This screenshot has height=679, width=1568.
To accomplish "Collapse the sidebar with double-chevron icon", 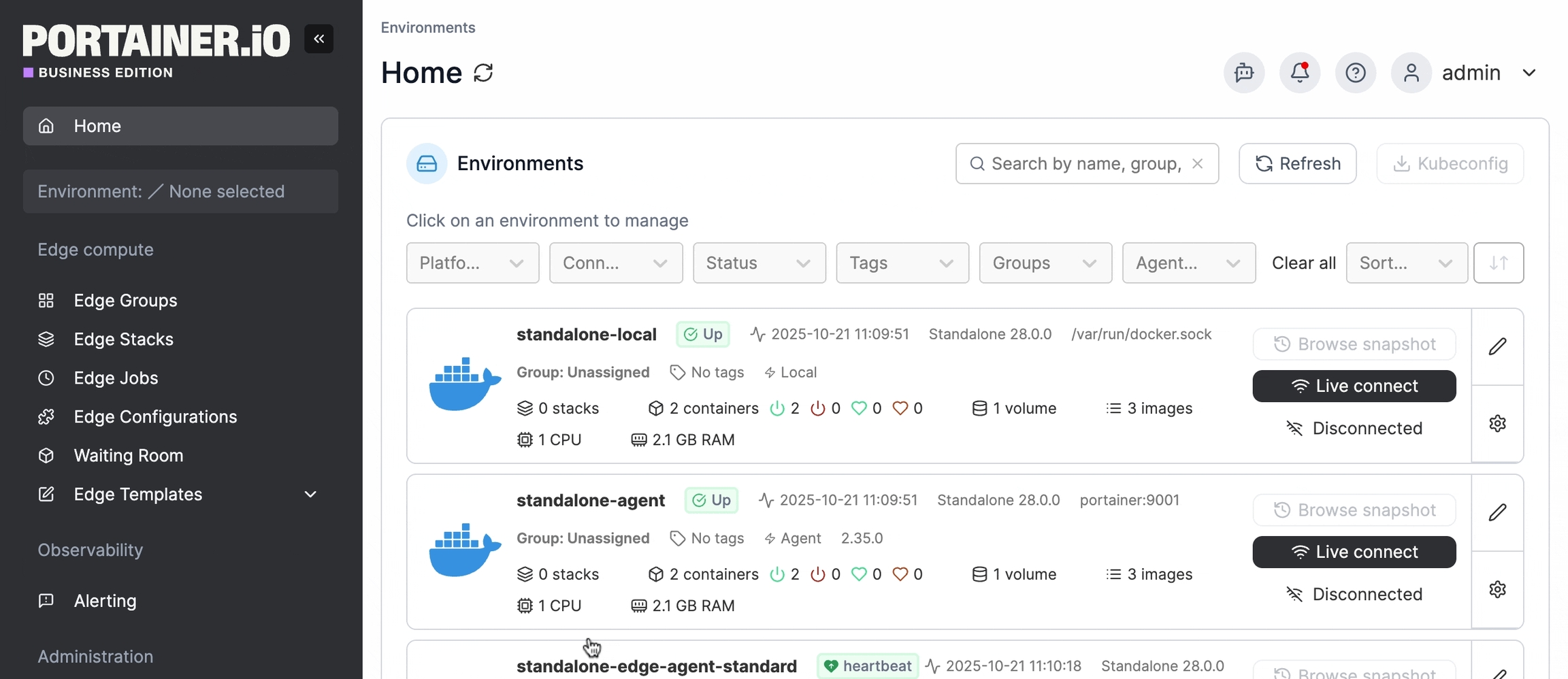I will [x=318, y=39].
